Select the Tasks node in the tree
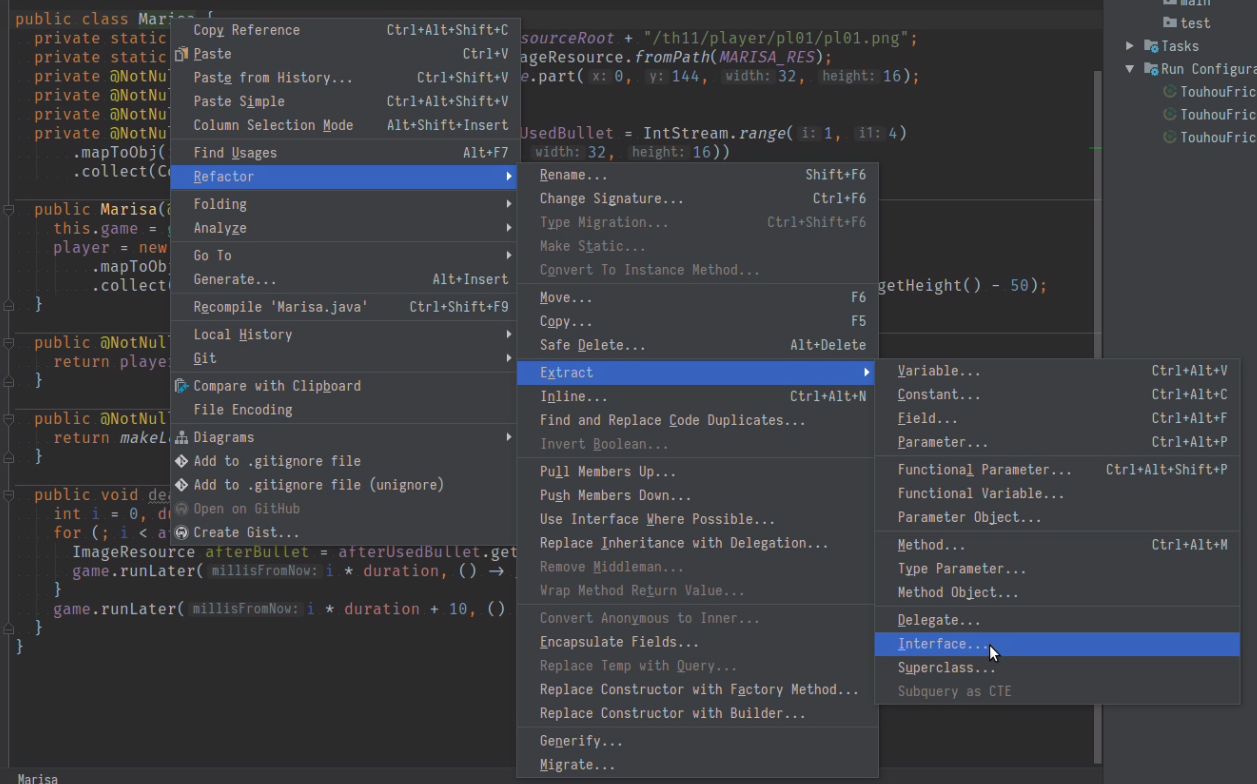 tap(1172, 46)
